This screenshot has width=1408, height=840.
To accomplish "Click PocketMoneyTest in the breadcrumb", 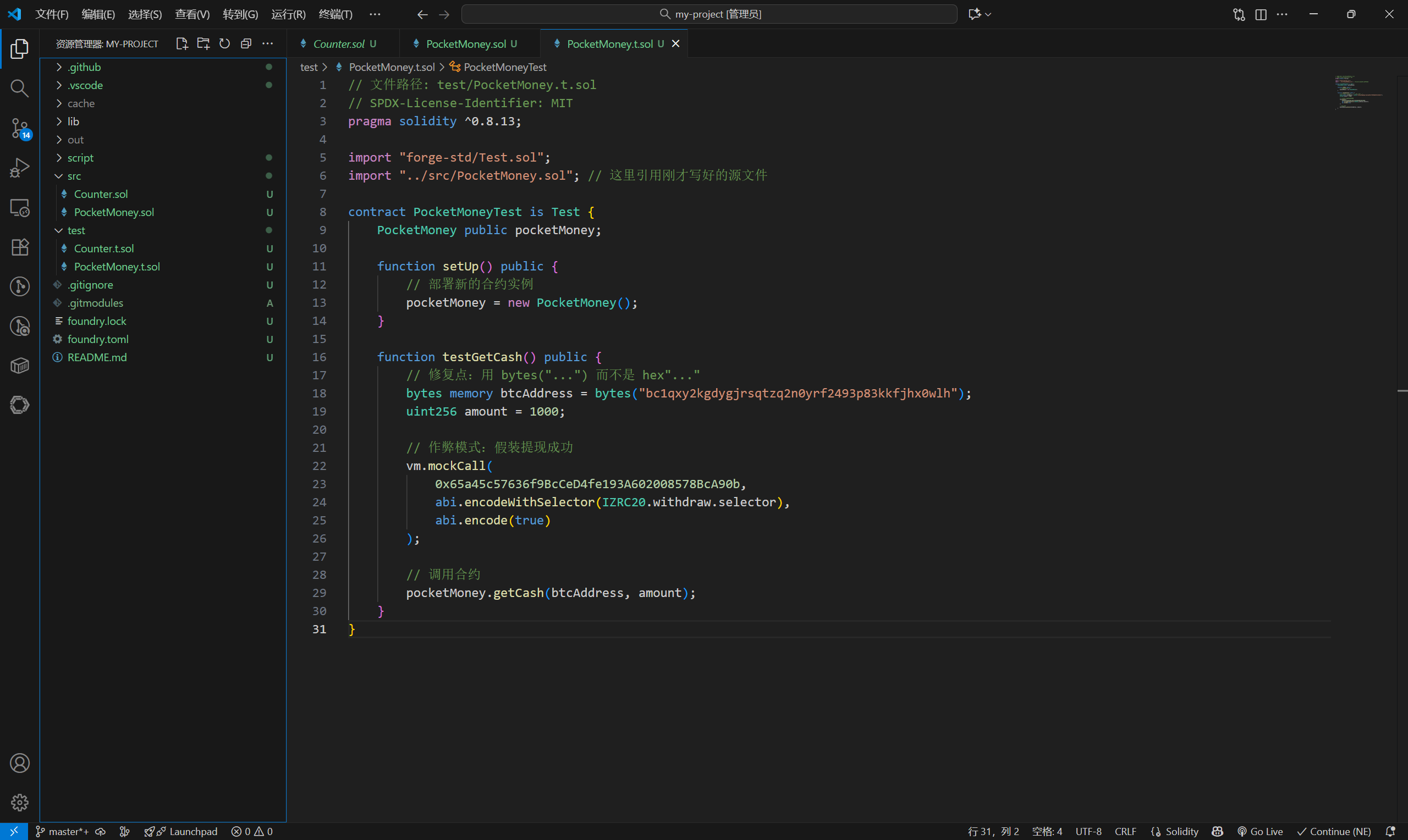I will [505, 67].
